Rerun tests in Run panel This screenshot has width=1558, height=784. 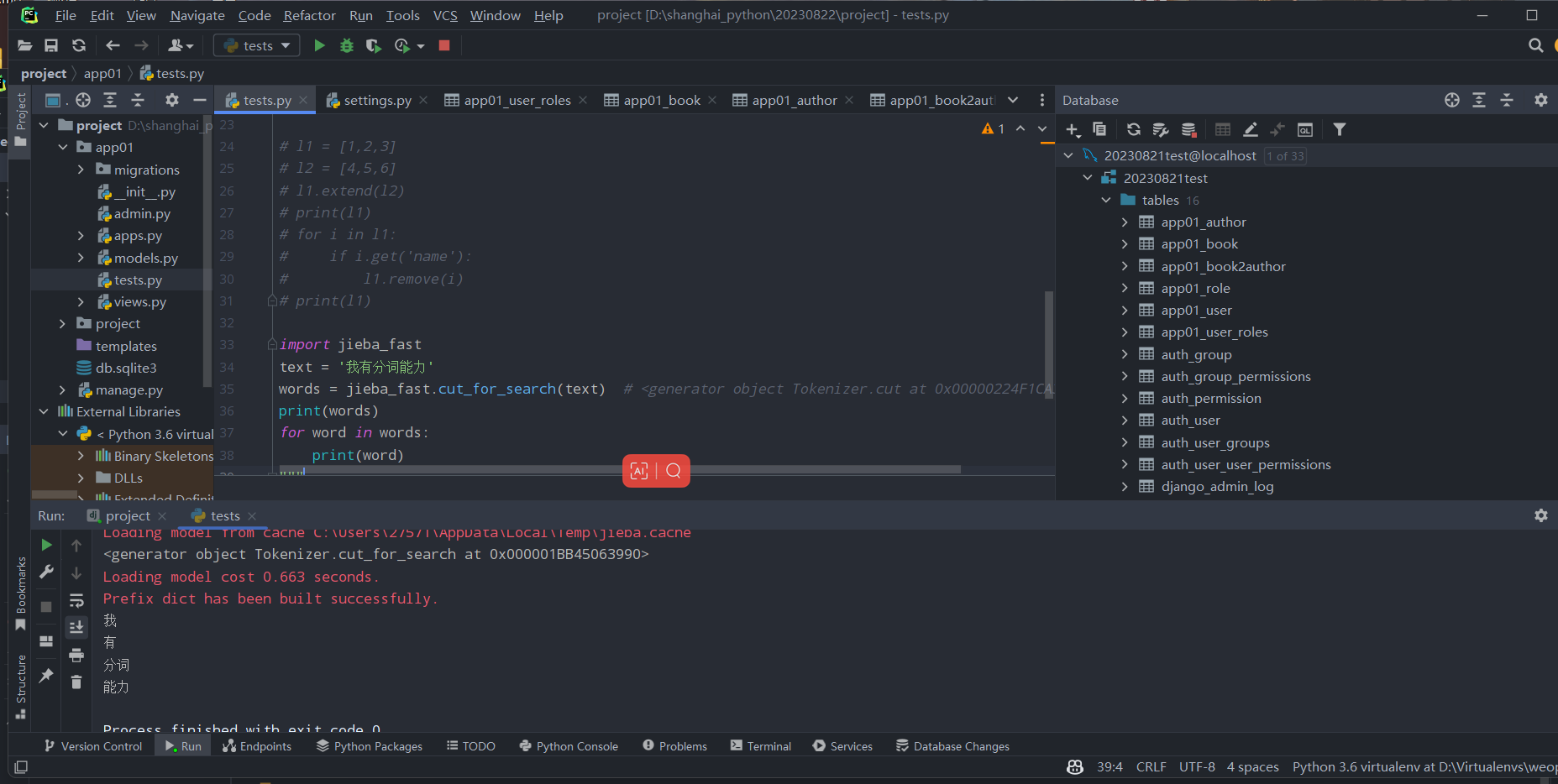pyautogui.click(x=47, y=545)
